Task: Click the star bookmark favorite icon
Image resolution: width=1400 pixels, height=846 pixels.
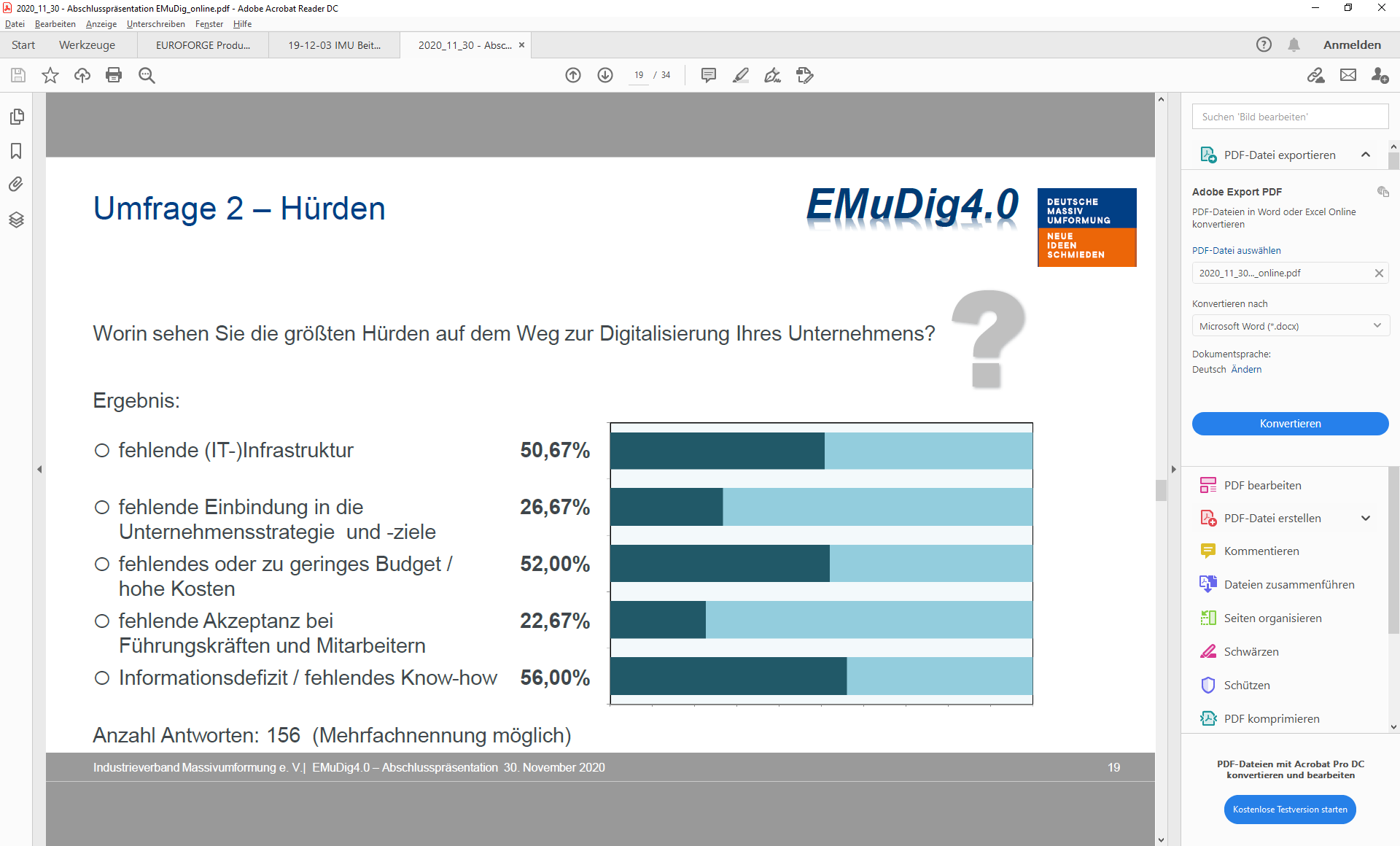Action: click(x=50, y=75)
